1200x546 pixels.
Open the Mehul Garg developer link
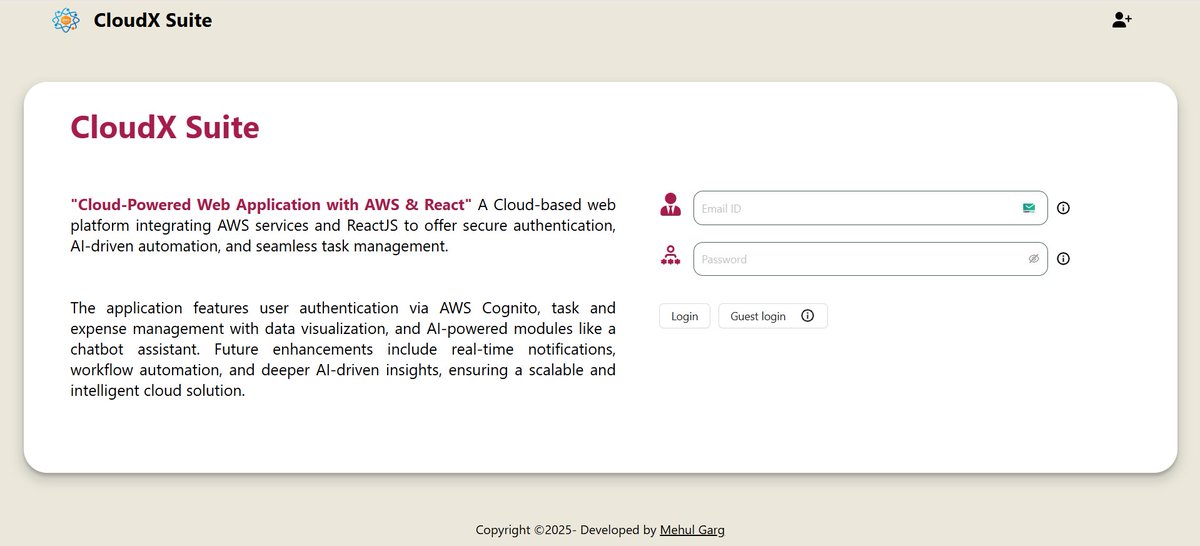coord(692,530)
